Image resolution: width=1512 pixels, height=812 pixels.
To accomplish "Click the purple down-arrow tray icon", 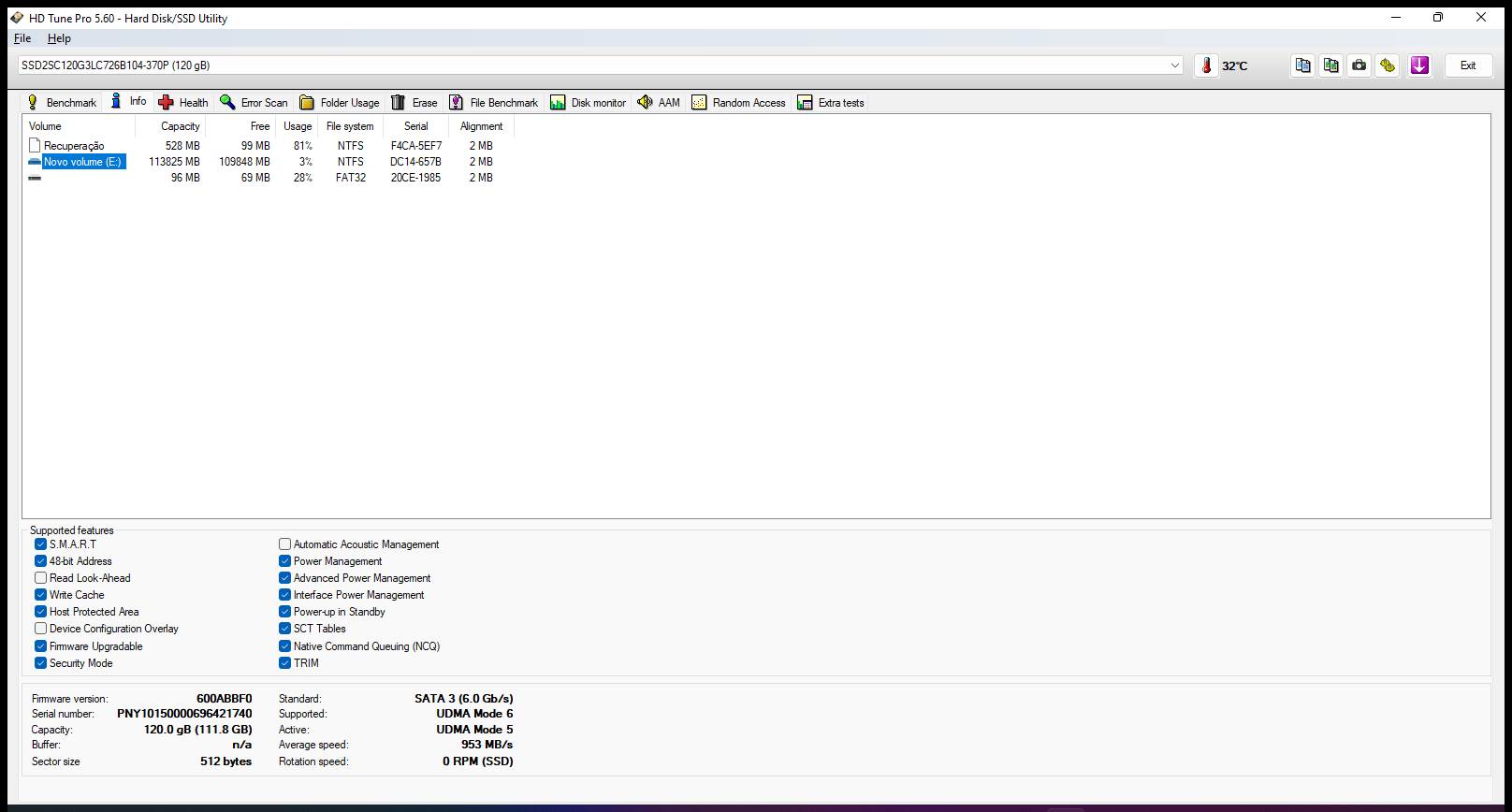I will pos(1420,65).
